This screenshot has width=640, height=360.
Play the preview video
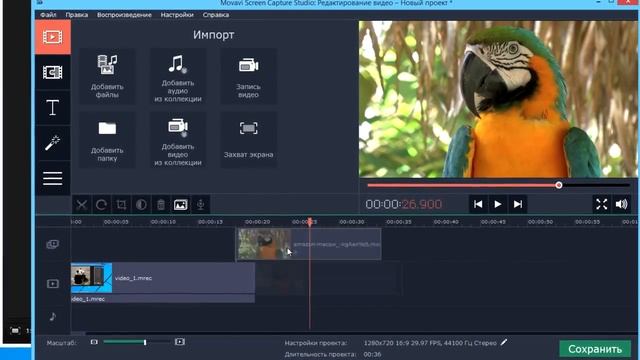(498, 204)
